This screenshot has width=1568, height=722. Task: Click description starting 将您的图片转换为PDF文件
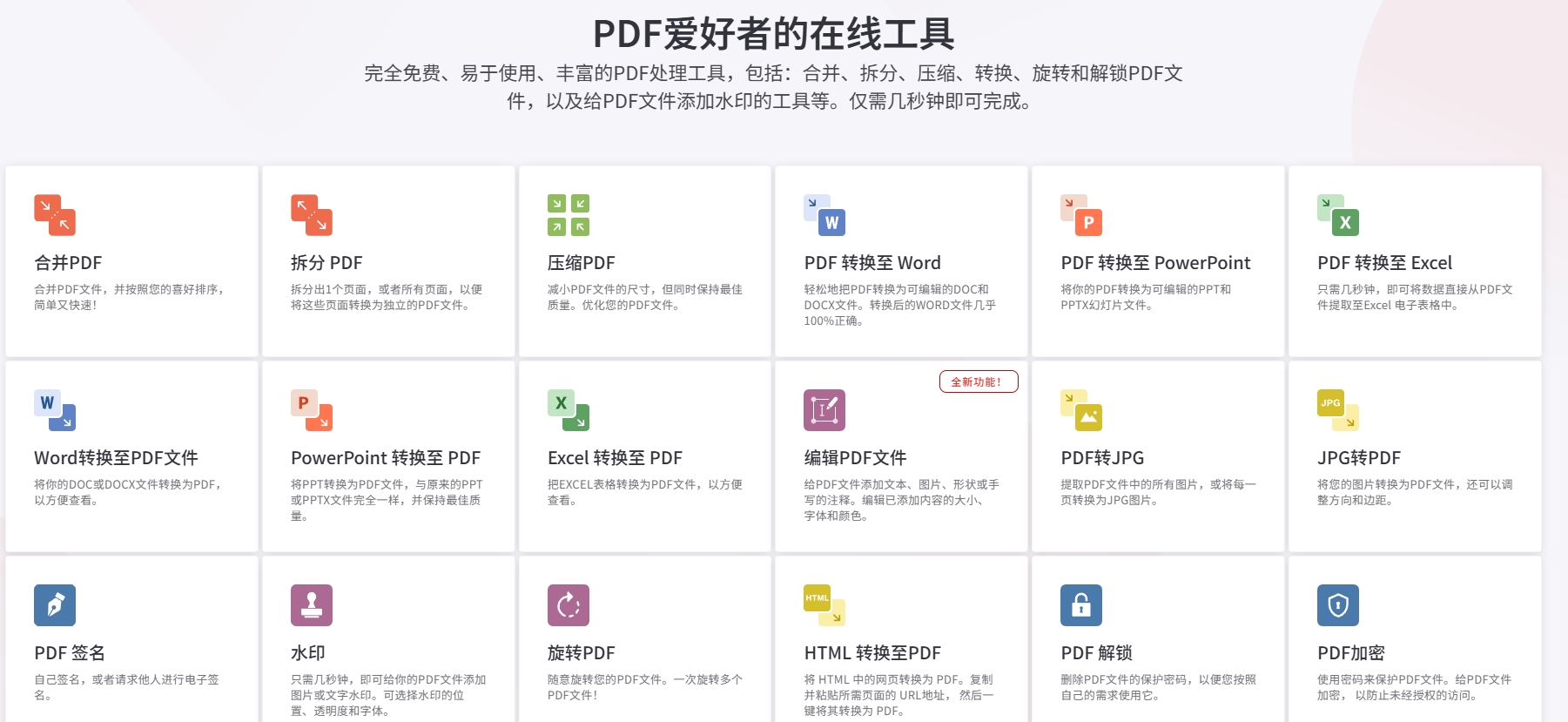[x=1415, y=492]
